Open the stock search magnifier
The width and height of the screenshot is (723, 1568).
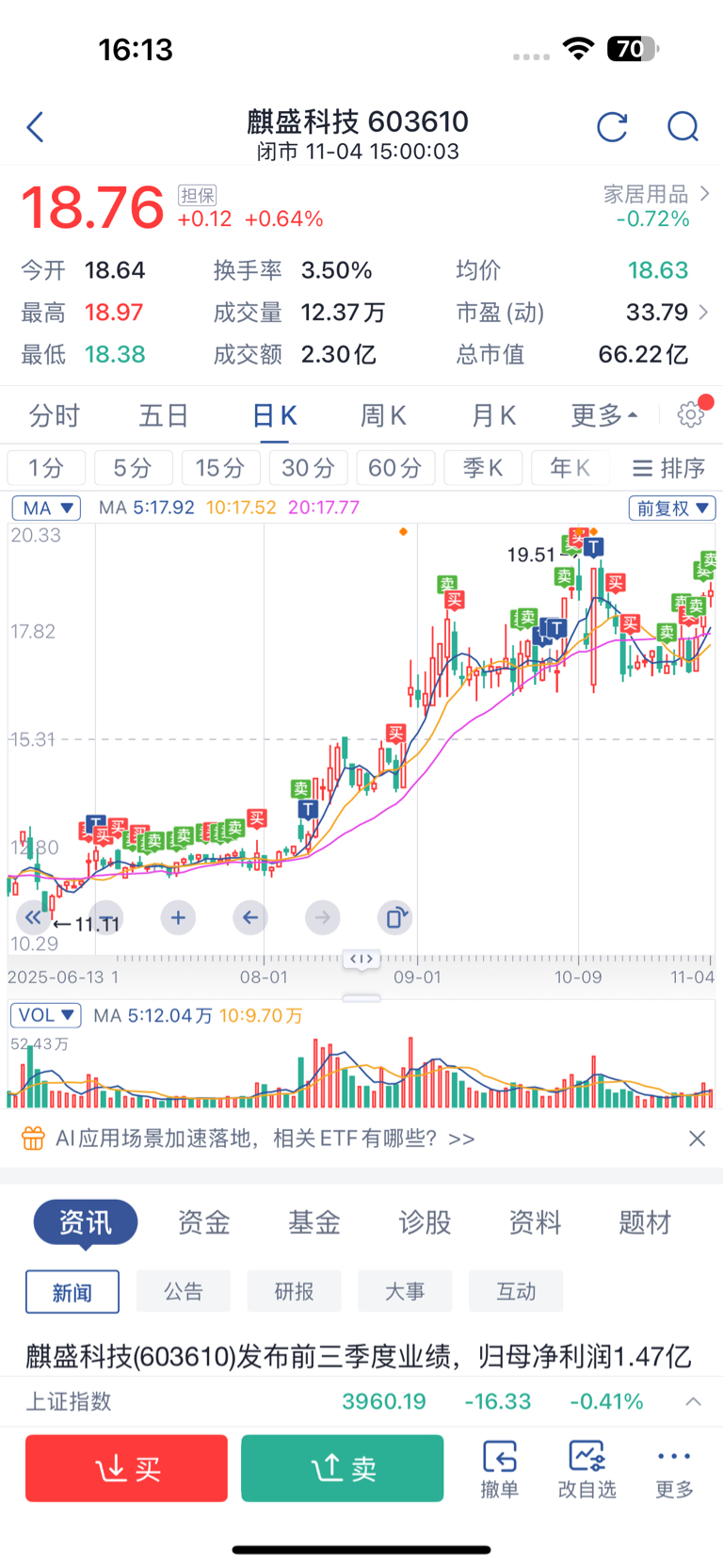coord(683,127)
